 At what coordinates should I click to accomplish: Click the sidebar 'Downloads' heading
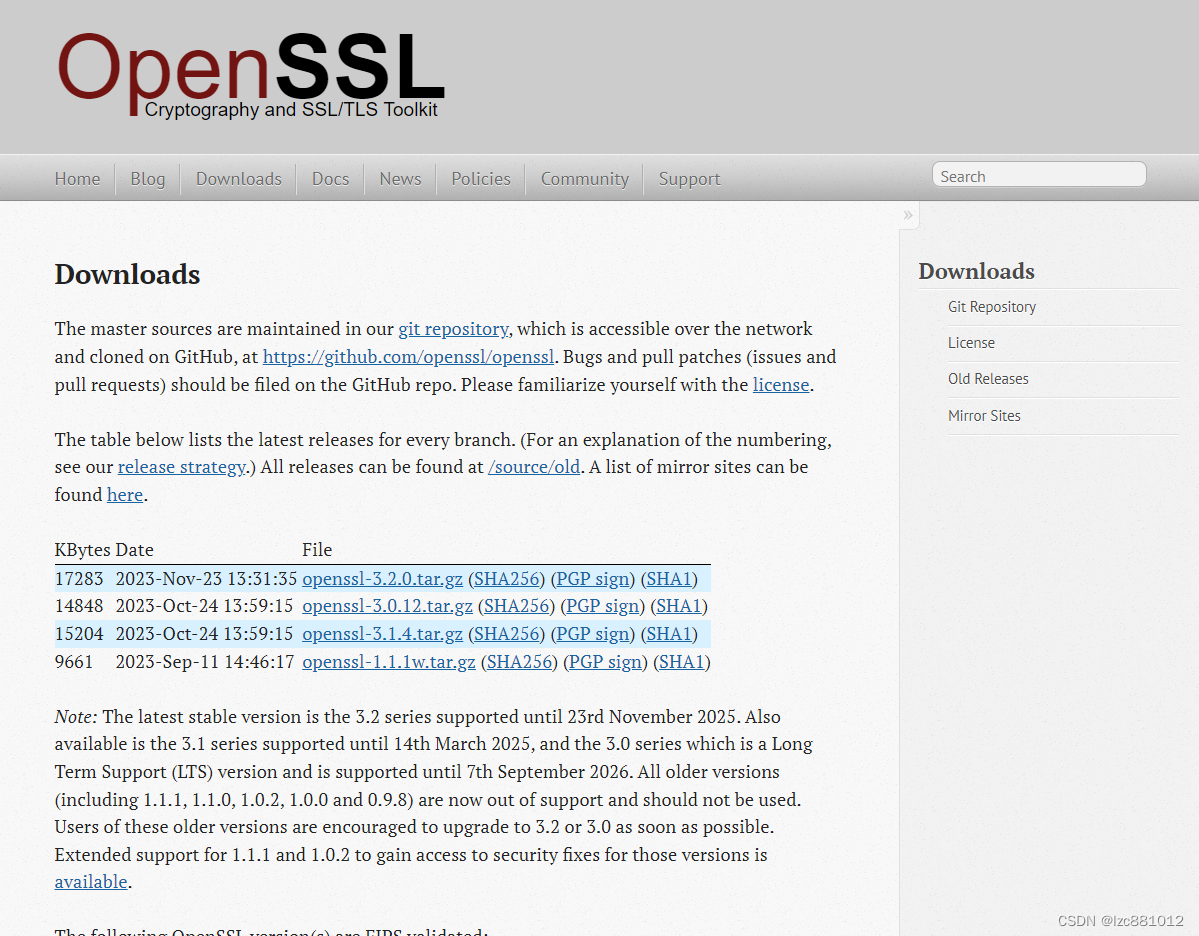coord(976,271)
